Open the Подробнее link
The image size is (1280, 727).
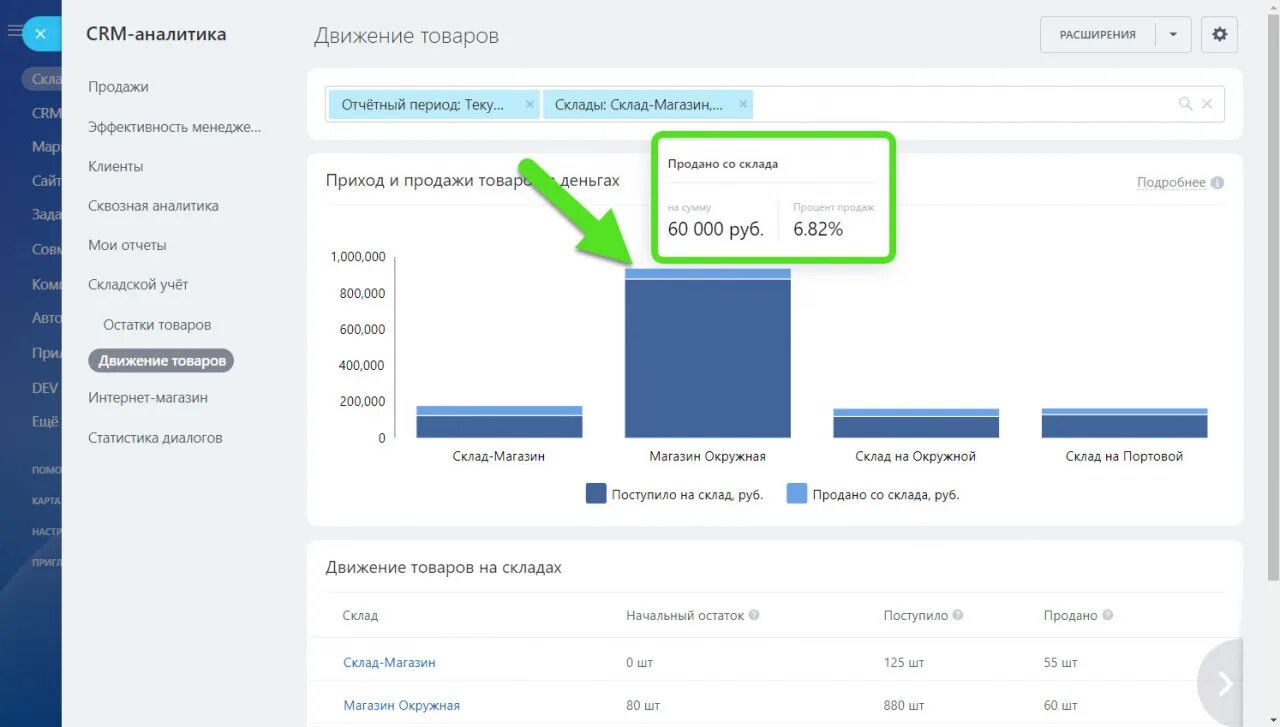click(x=1171, y=182)
